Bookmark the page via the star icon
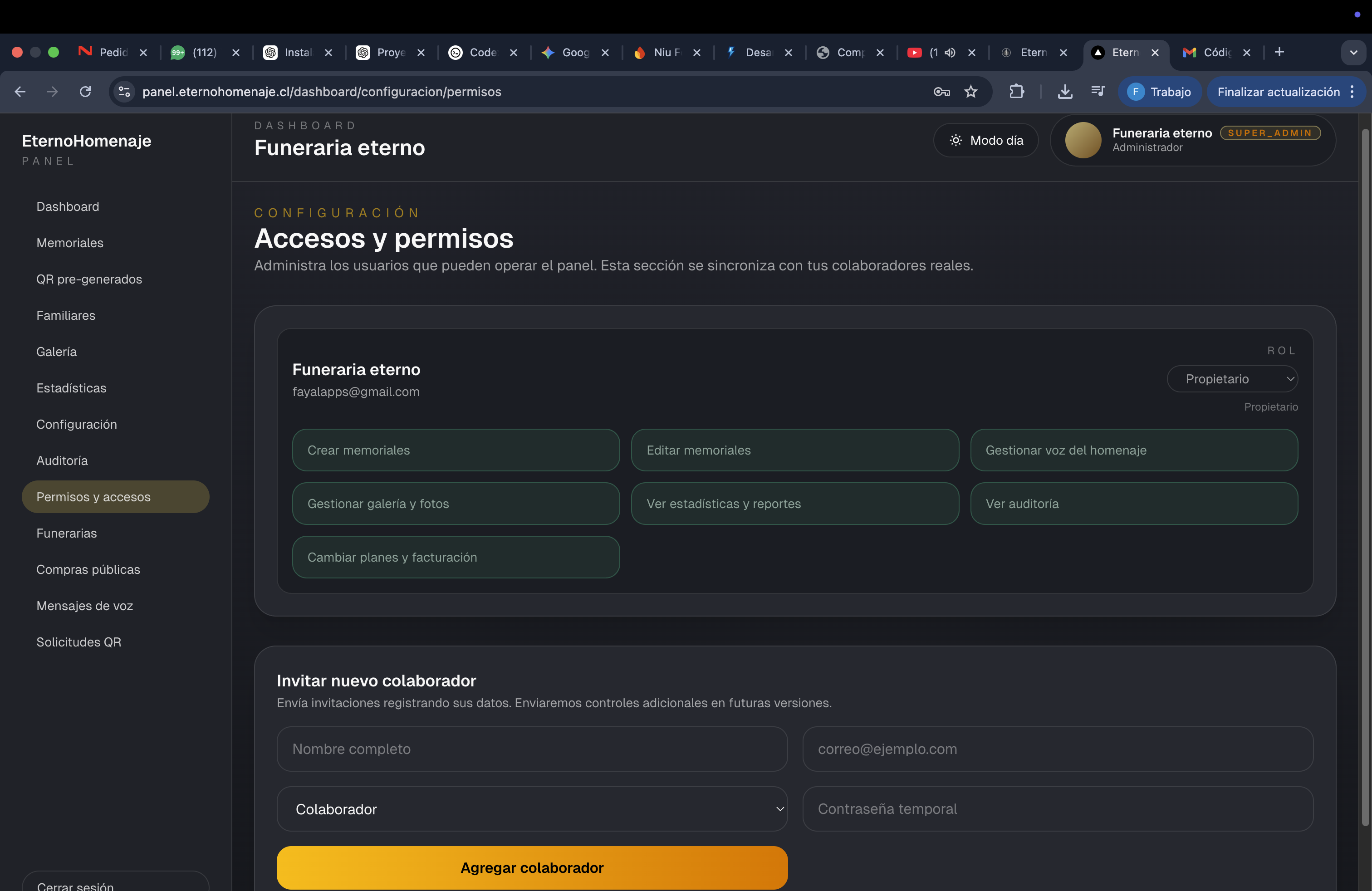This screenshot has height=891, width=1372. point(971,92)
